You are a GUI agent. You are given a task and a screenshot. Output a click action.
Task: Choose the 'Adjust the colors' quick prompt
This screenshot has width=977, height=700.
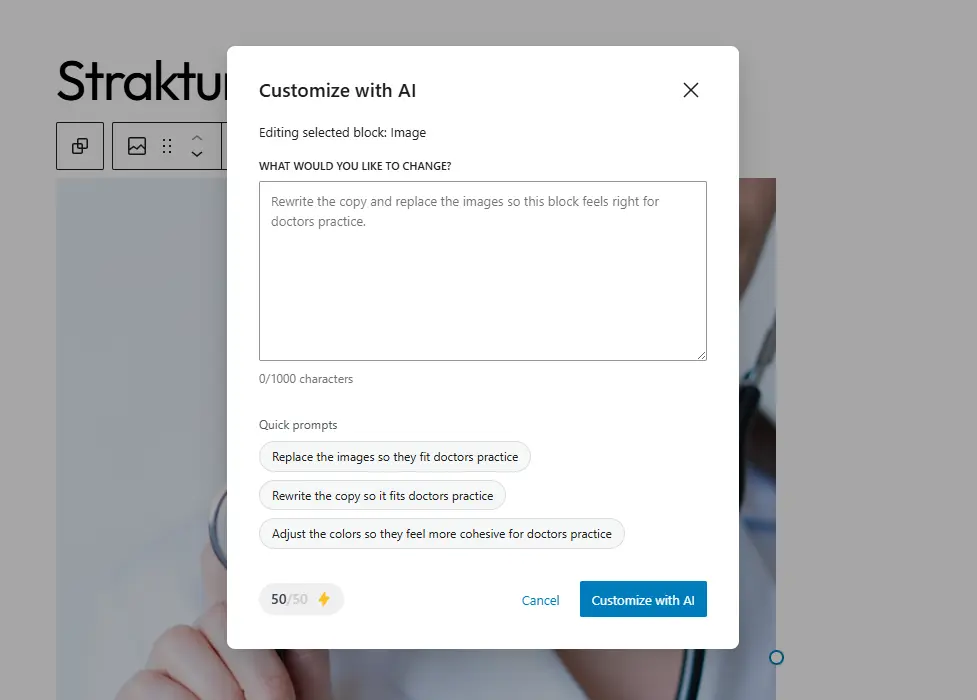coord(442,533)
